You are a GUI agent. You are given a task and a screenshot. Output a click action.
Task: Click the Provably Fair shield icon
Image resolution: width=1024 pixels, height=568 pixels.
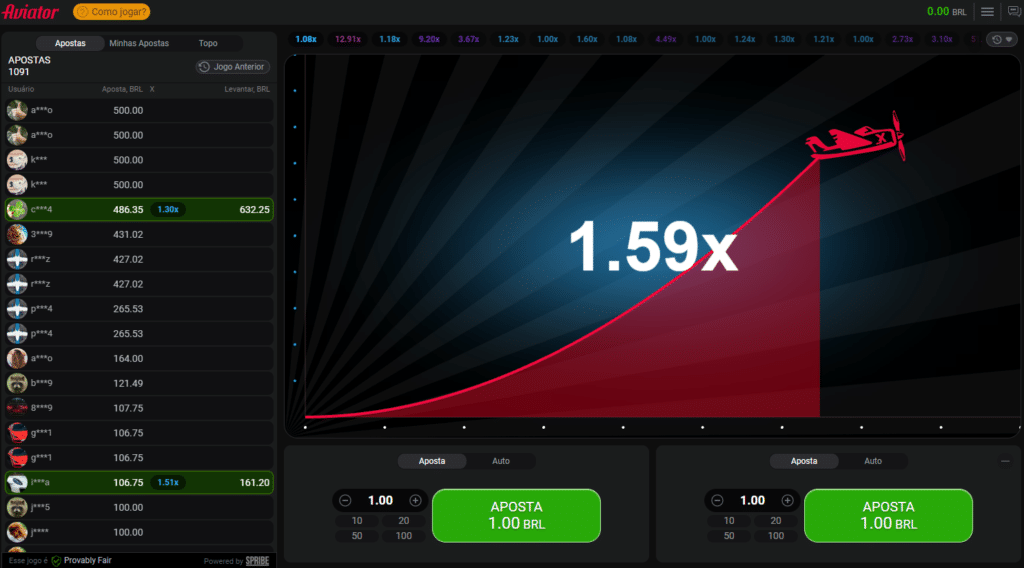click(56, 561)
